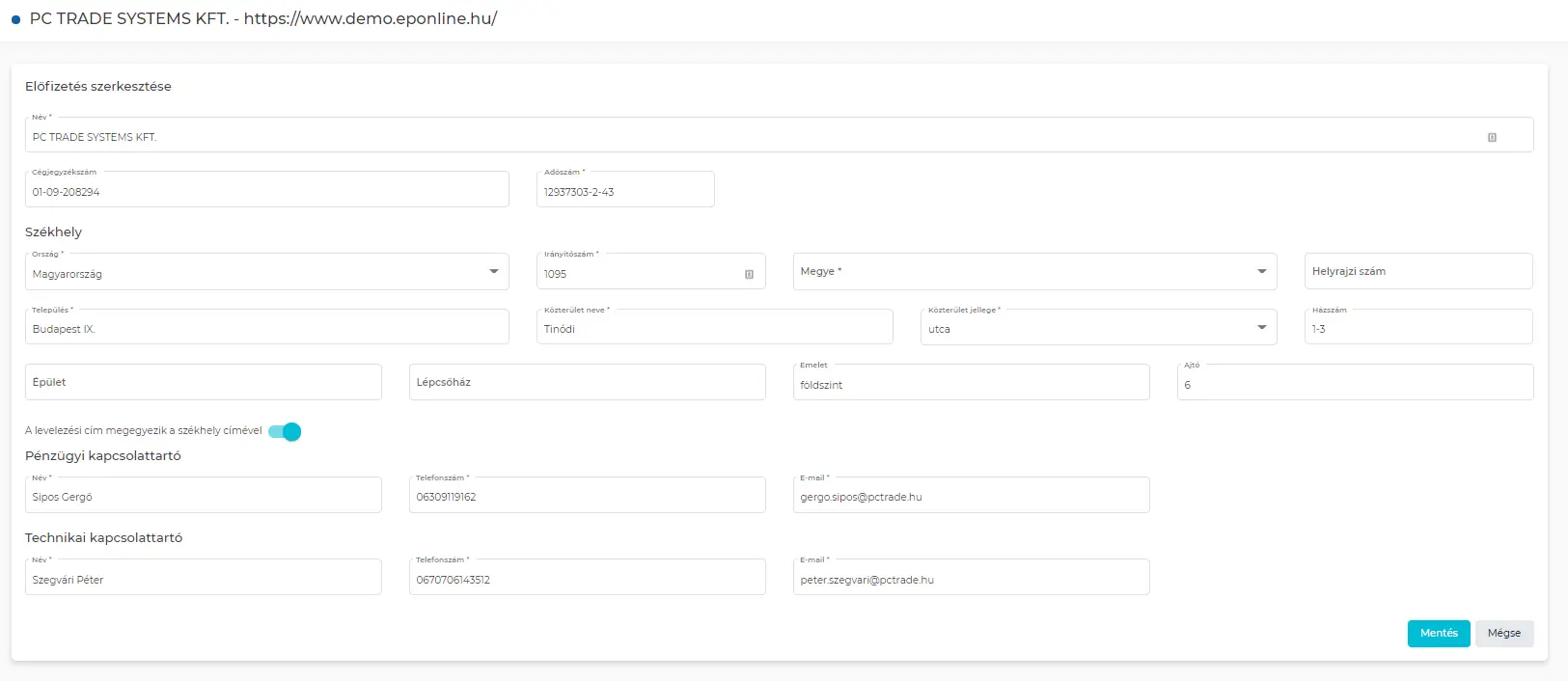Open the Ország dropdown showing Magyarország
This screenshot has height=681, width=1568.
(266, 273)
